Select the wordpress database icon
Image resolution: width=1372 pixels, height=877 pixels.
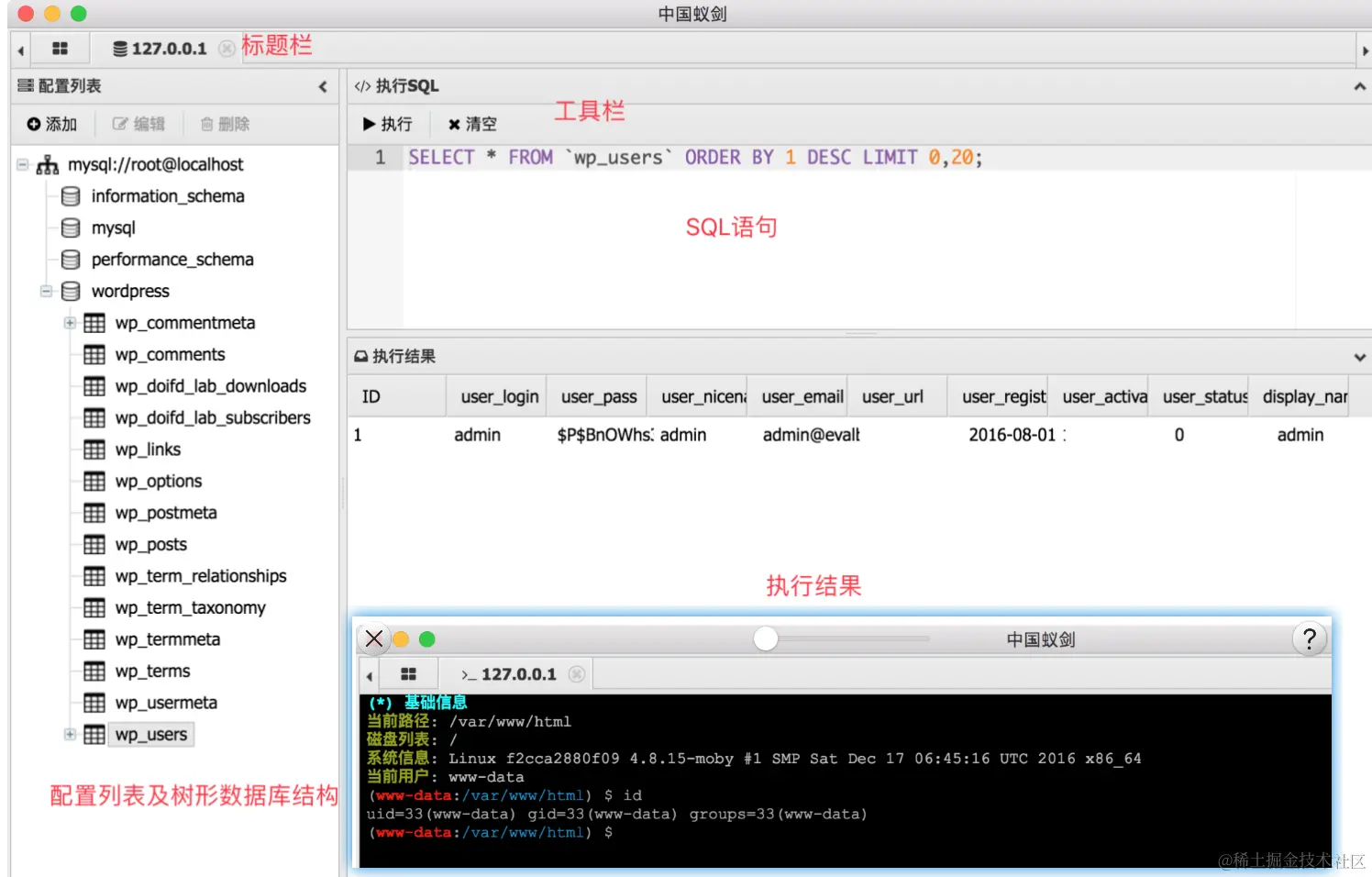coord(71,291)
